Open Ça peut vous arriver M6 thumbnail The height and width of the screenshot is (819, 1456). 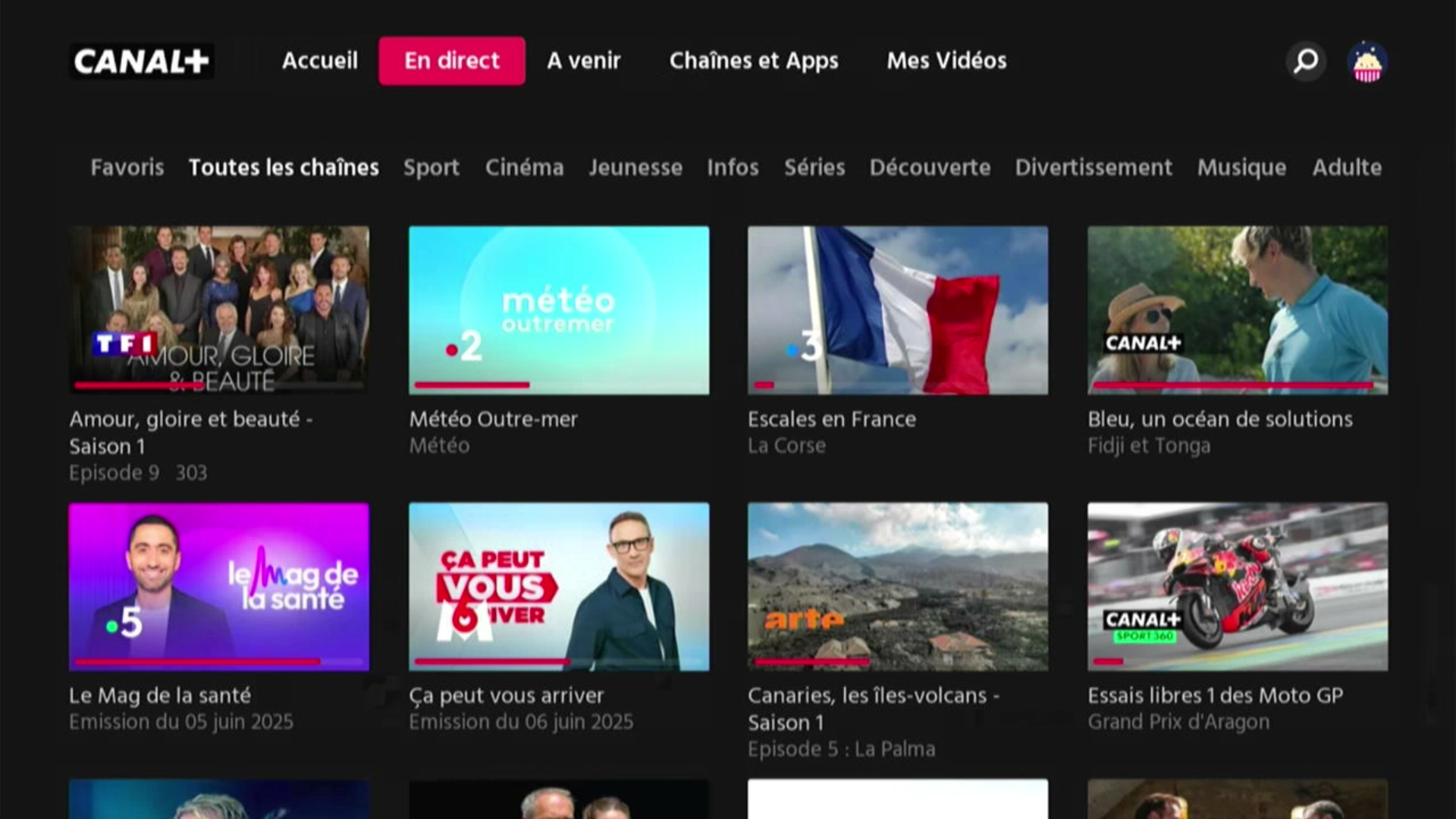tap(559, 587)
